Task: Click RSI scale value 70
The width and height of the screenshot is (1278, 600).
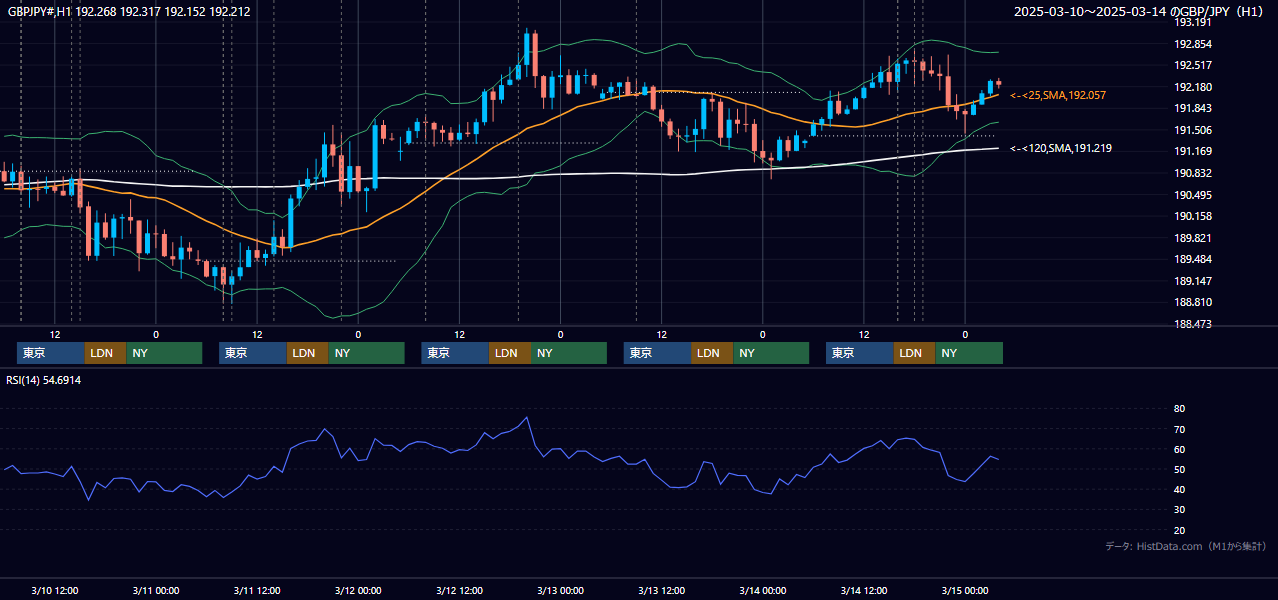Action: [1179, 429]
